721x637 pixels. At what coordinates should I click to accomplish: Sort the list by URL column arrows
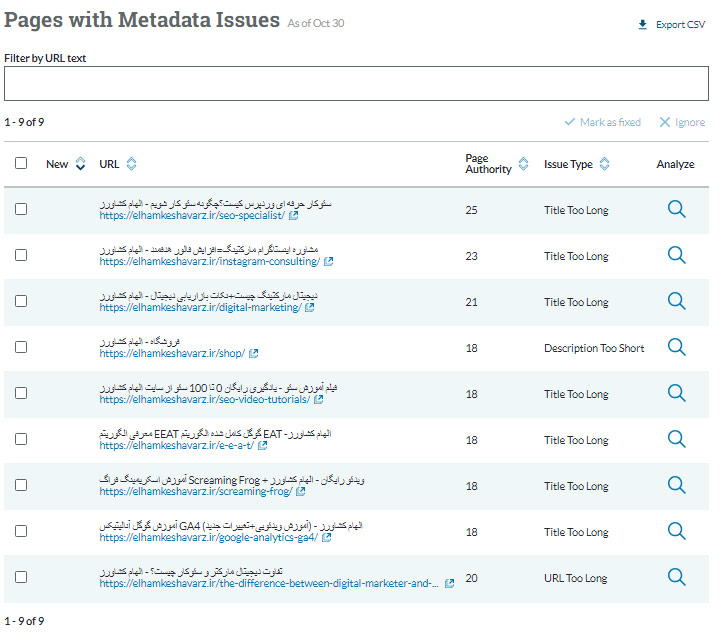tap(132, 164)
